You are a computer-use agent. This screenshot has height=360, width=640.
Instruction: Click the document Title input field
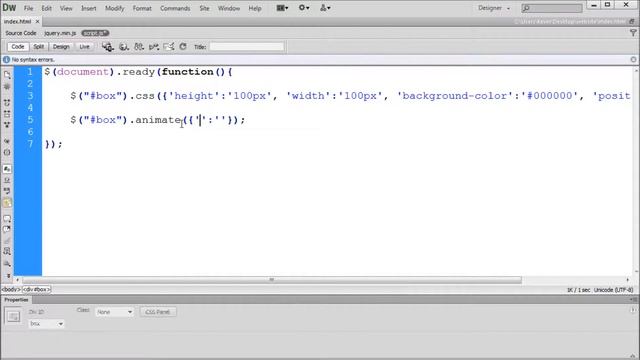247,47
